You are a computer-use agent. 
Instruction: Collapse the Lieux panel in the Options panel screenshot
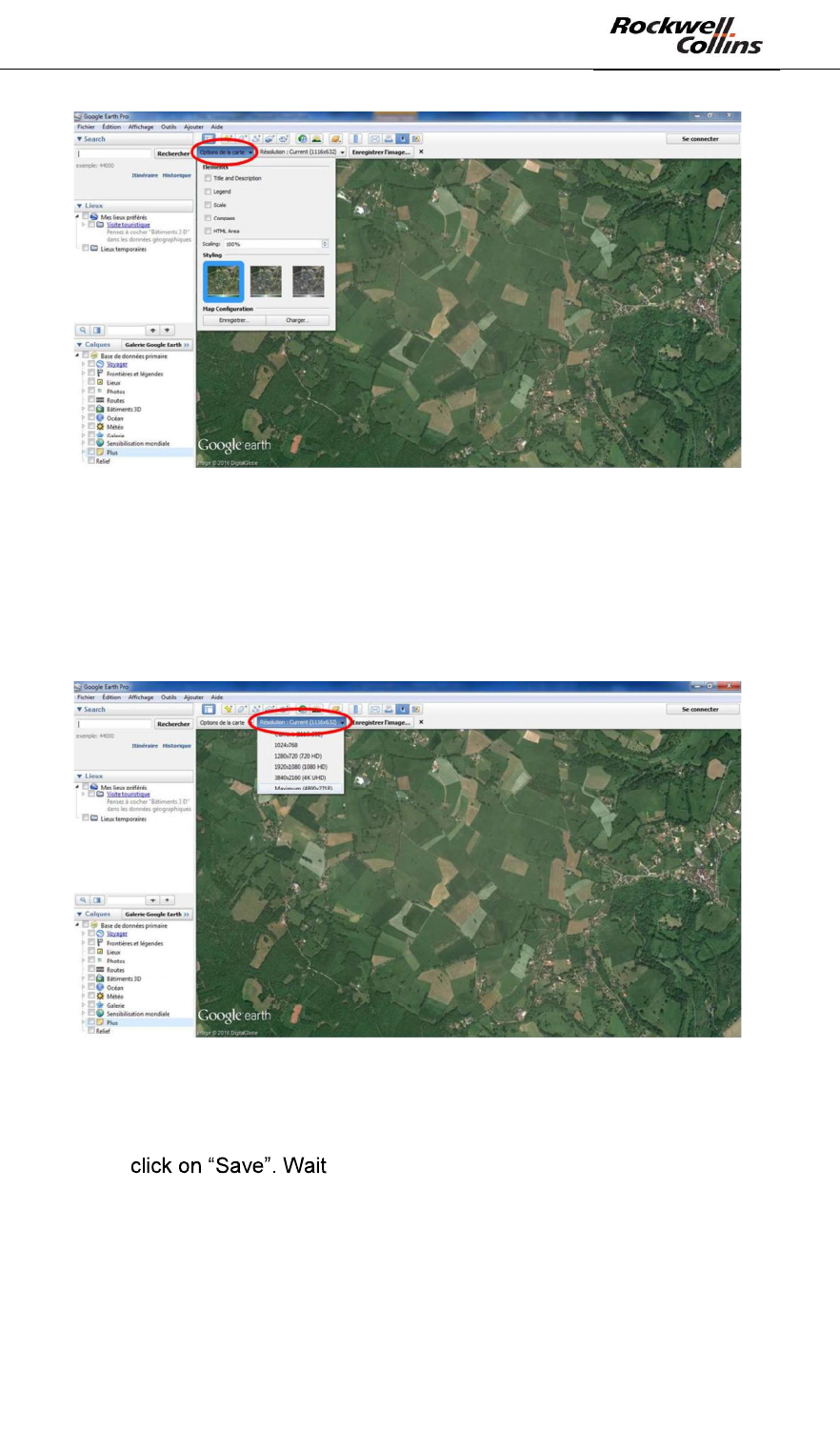[80, 206]
